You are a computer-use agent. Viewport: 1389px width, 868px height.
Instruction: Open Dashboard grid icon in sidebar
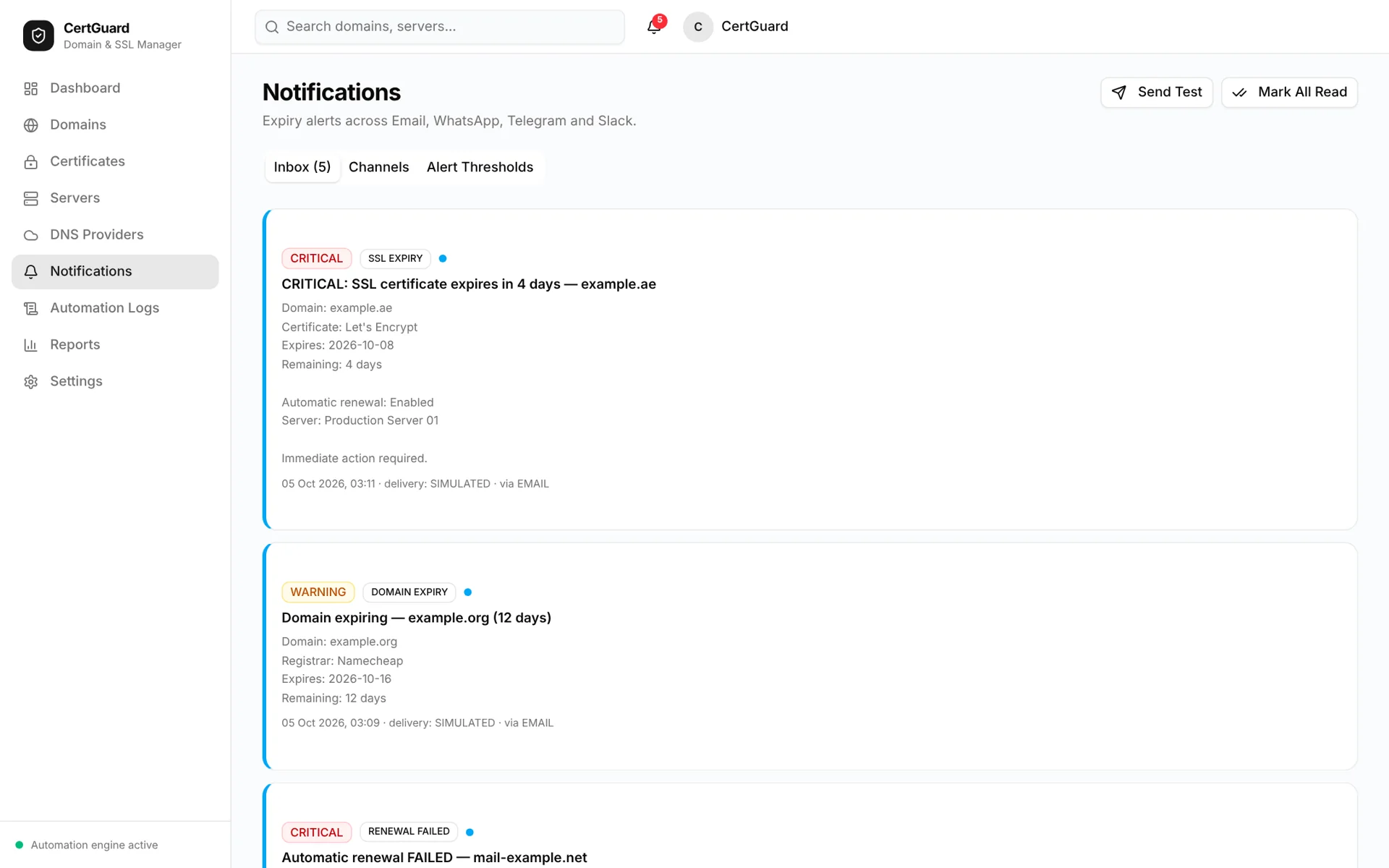(30, 88)
